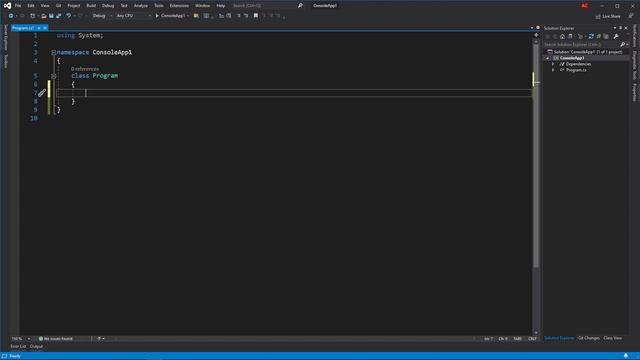Screen dimensions: 640x360
Task: Click the Undo toolbar icon
Action: (69, 16)
